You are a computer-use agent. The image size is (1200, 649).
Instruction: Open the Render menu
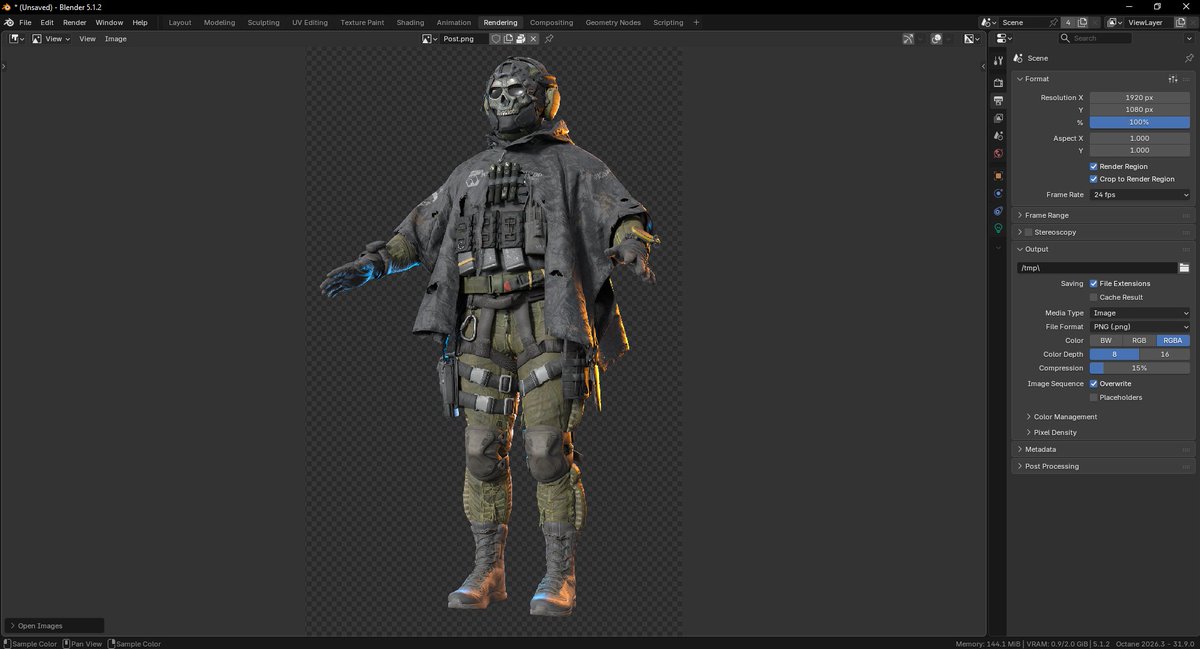75,22
